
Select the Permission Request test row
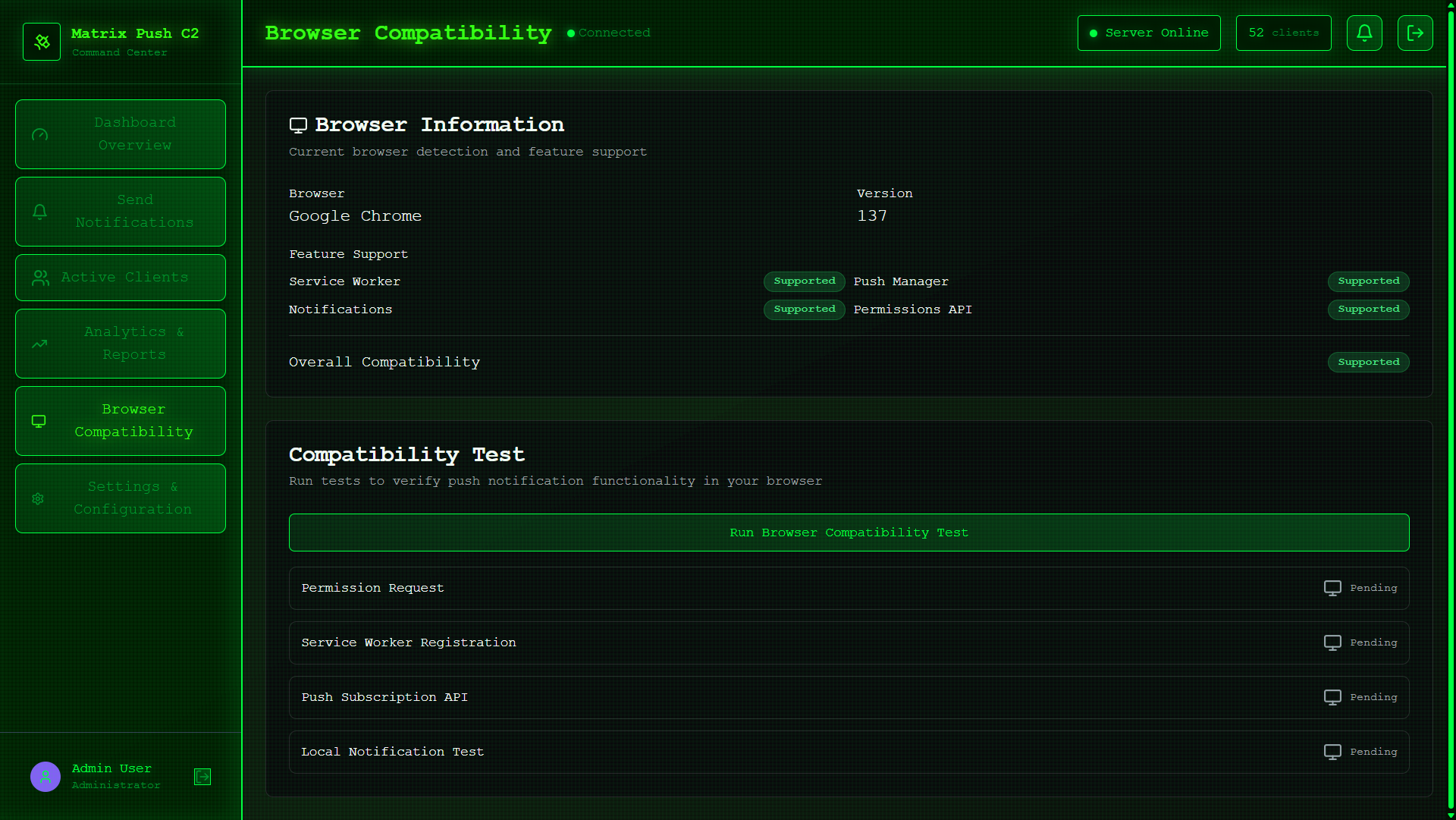click(x=849, y=588)
